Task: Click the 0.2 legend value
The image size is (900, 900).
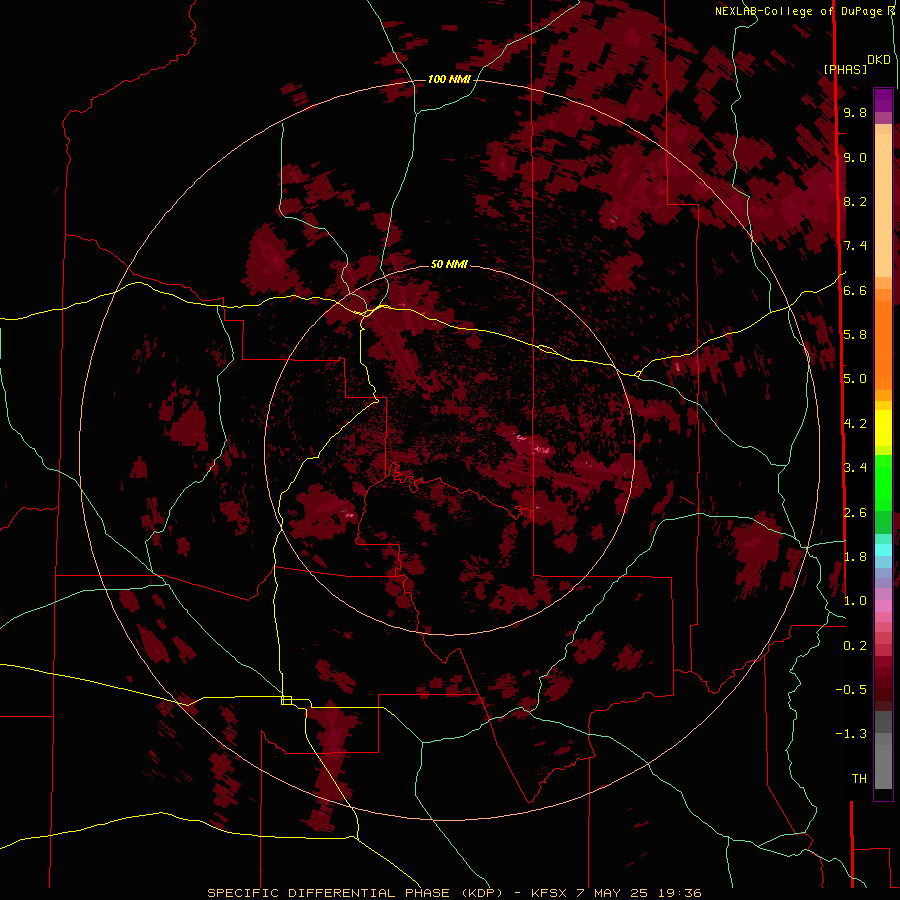Action: 855,645
